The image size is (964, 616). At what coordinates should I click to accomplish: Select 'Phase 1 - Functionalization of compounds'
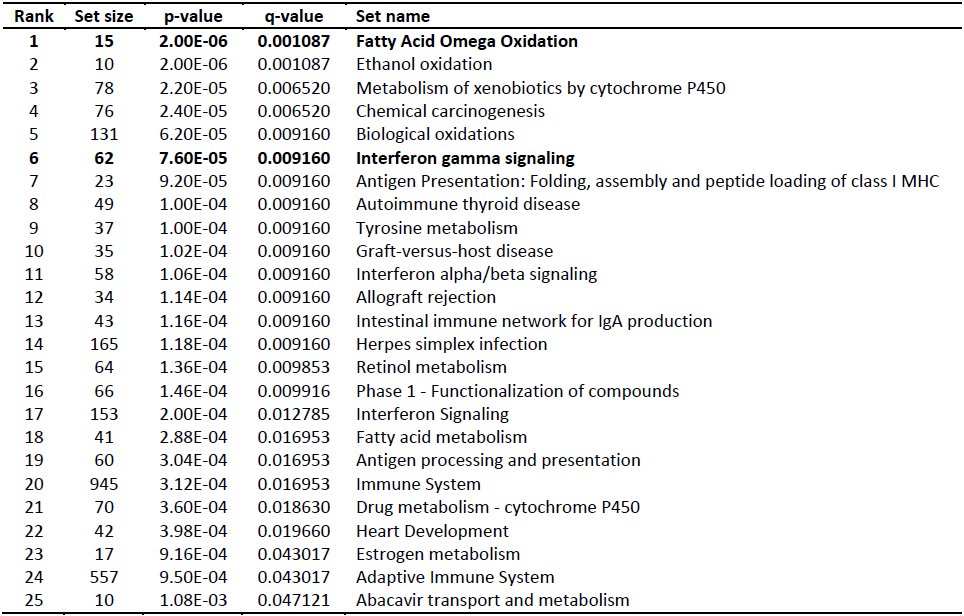pyautogui.click(x=517, y=391)
